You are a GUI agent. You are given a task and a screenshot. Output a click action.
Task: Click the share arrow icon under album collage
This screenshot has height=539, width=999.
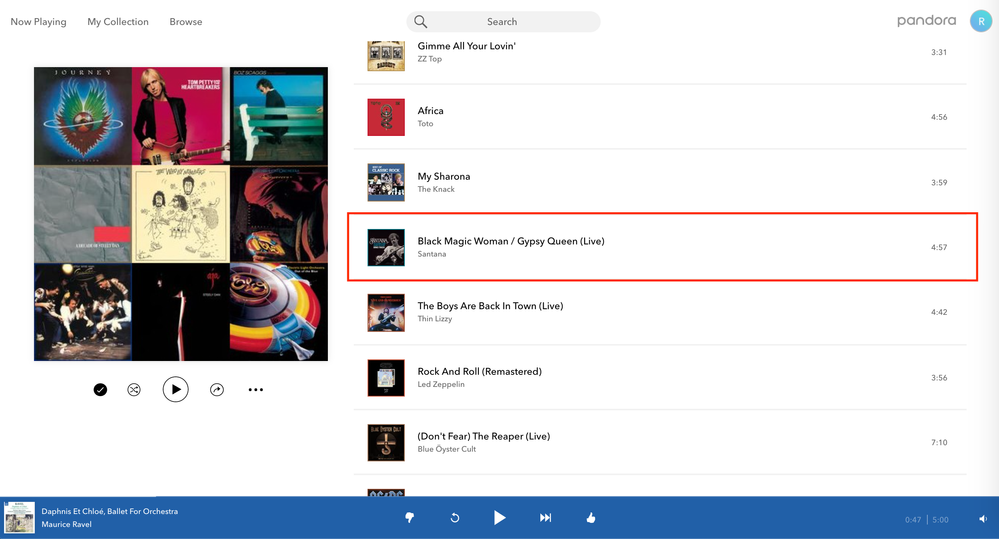pos(217,390)
